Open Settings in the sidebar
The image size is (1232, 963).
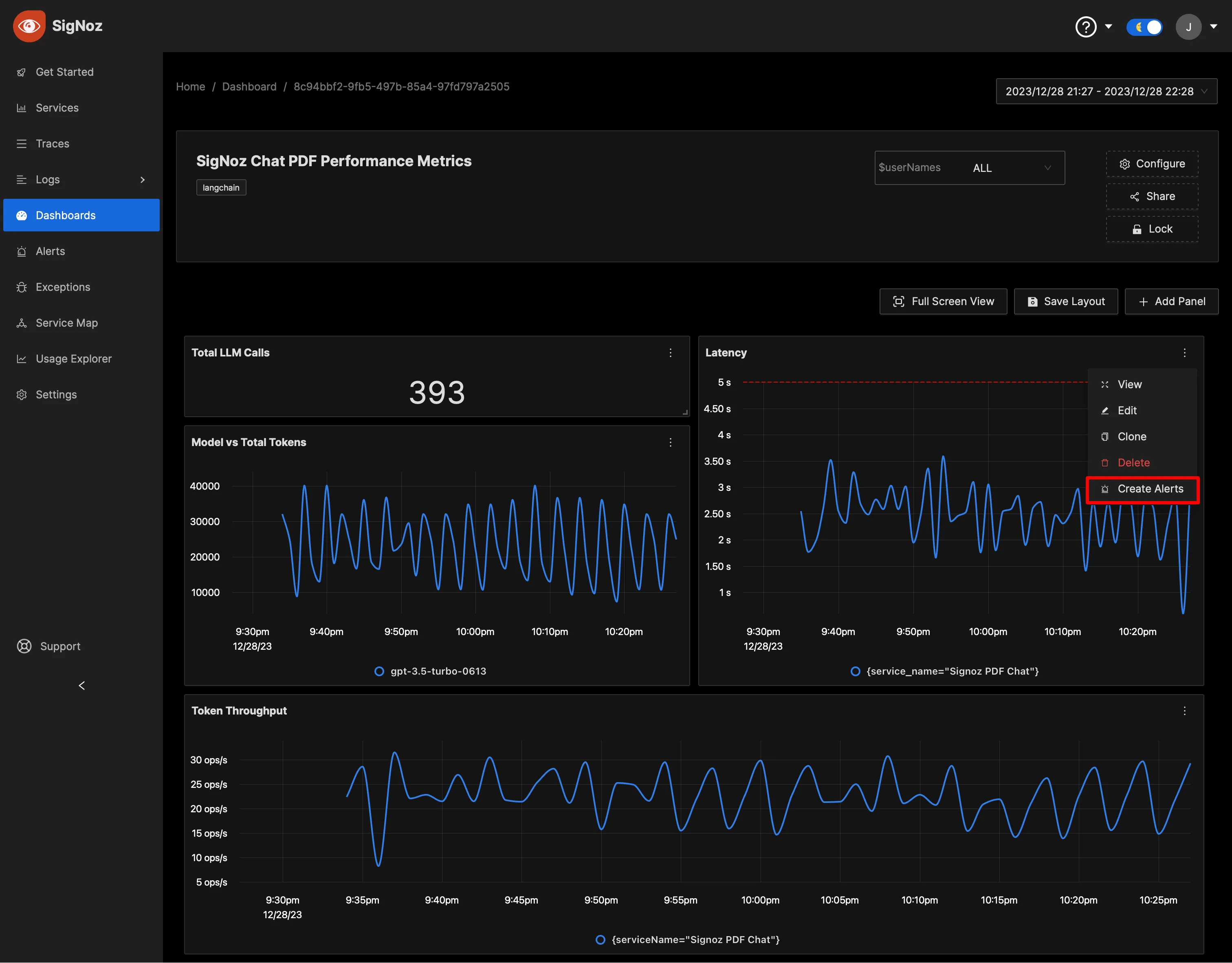81,395
